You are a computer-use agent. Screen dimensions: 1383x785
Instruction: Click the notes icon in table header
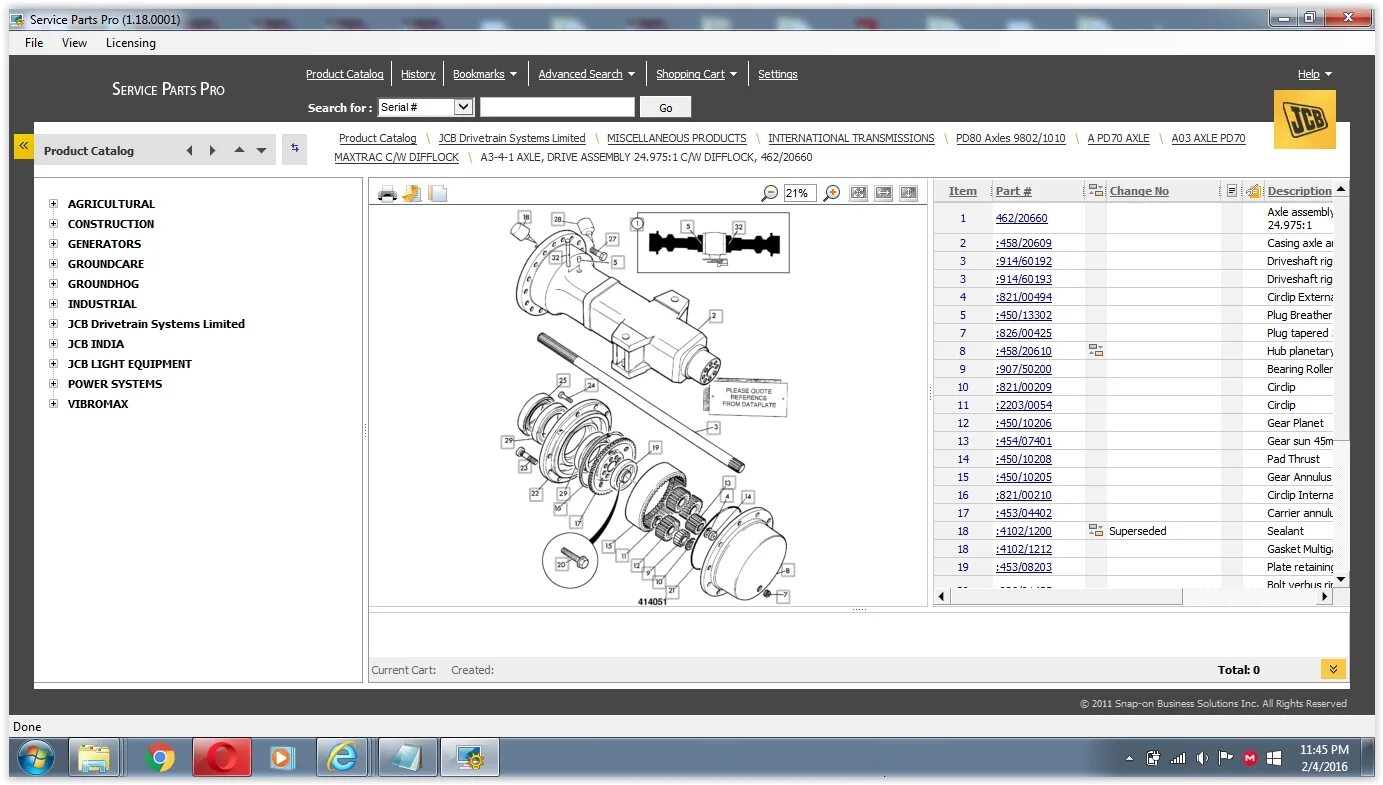[1231, 191]
